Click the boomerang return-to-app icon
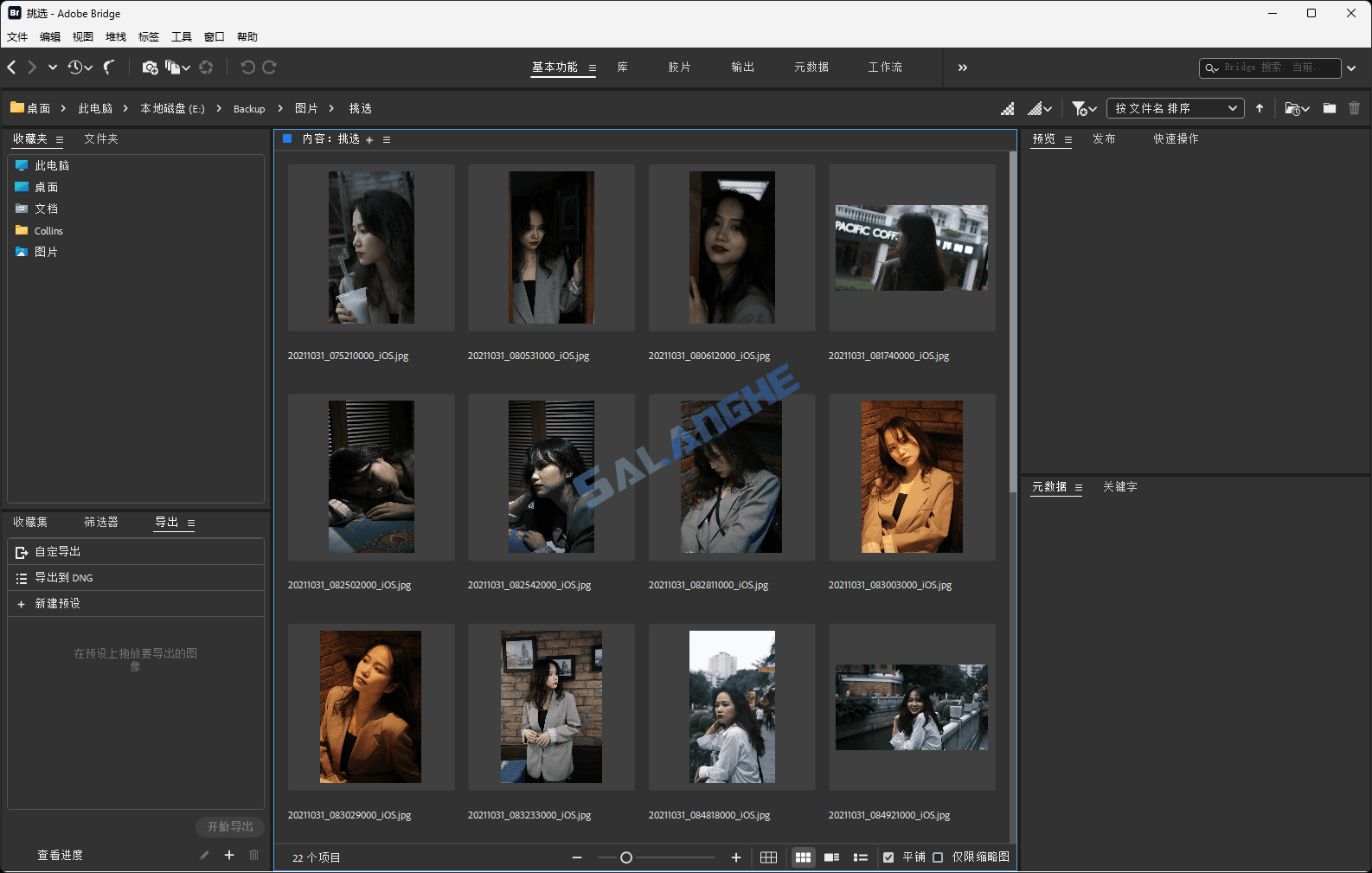The height and width of the screenshot is (873, 1372). pos(109,67)
